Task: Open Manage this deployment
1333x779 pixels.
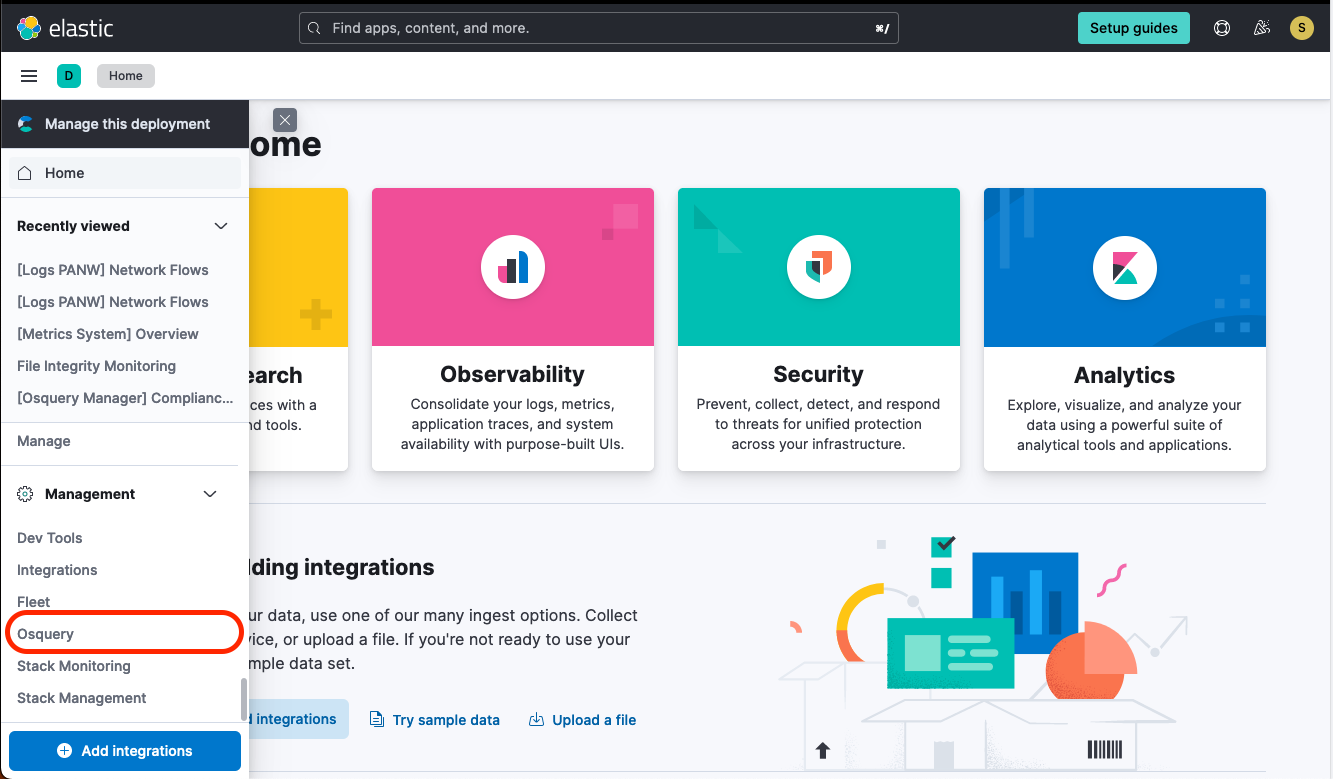Action: coord(125,123)
